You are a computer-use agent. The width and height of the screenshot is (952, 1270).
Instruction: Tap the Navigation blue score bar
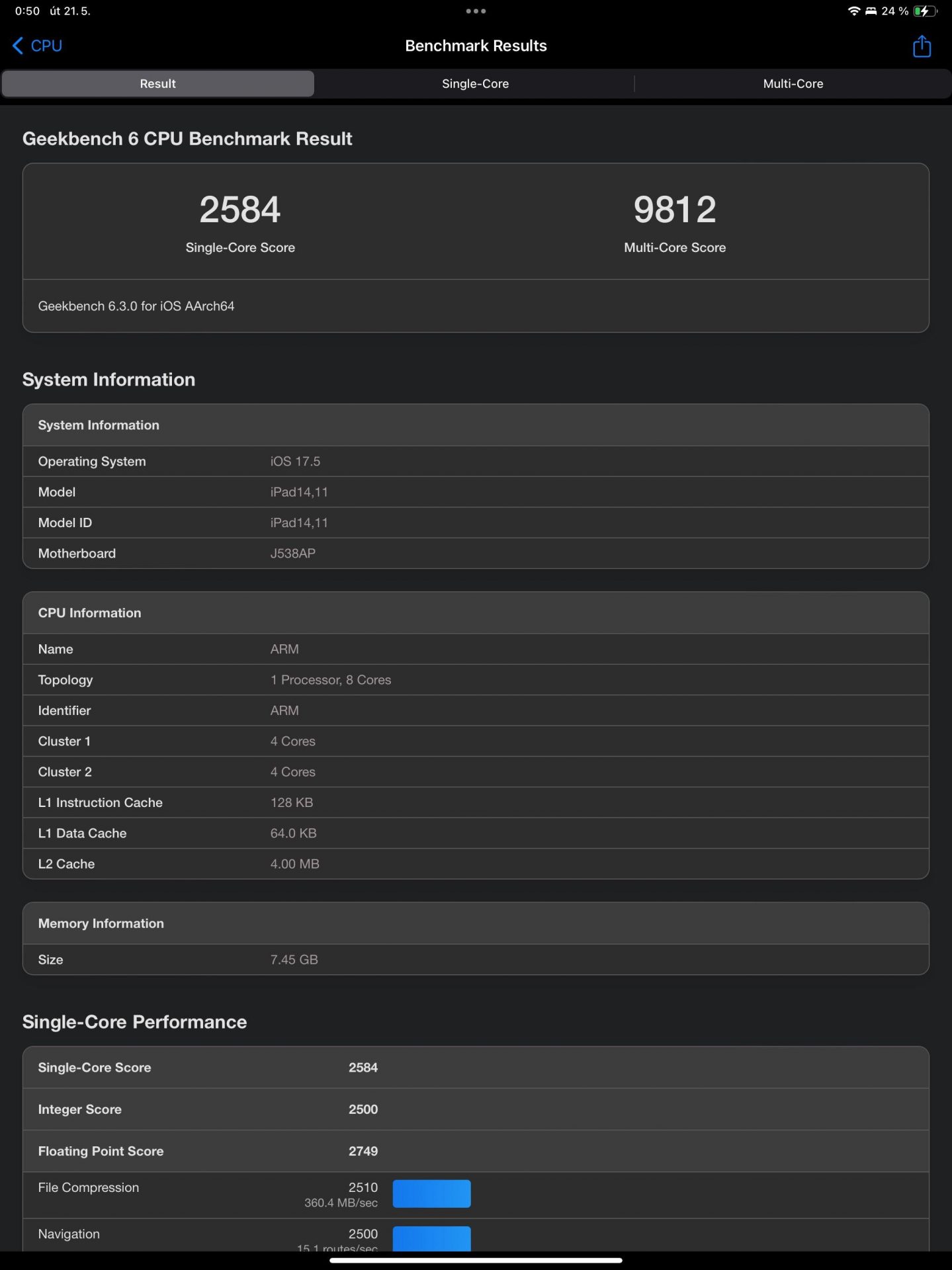431,1238
